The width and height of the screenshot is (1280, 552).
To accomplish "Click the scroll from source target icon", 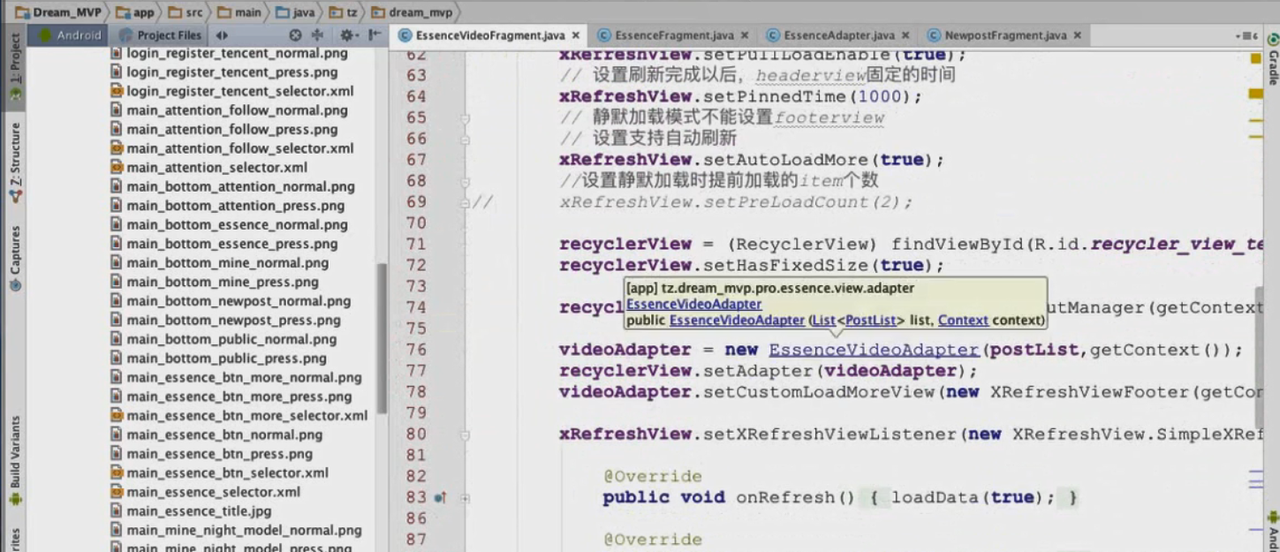I will [x=296, y=35].
